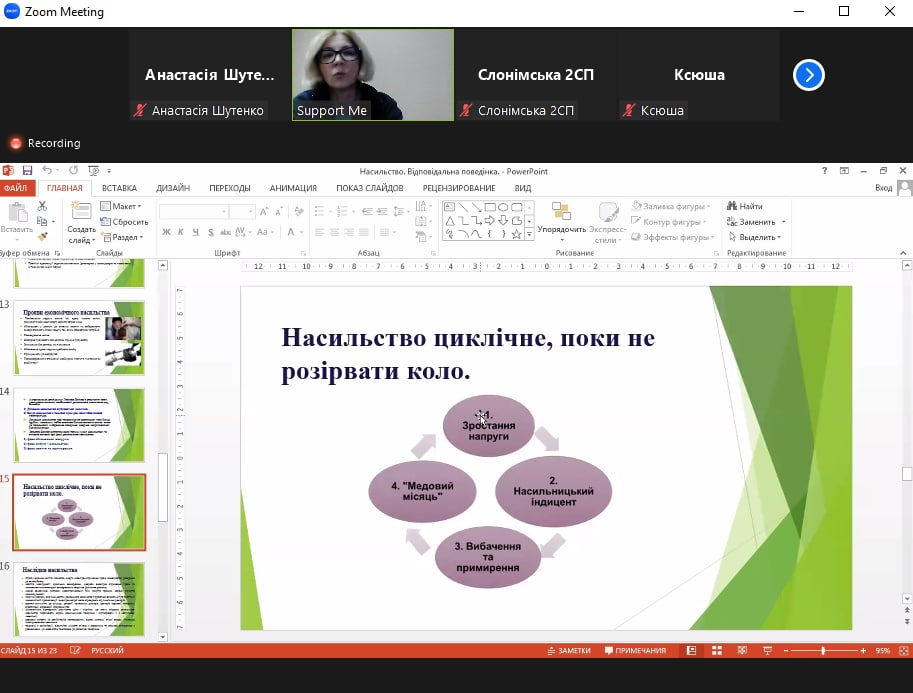Open the Shape Fill (Заливка фигуры) dropdown
This screenshot has height=693, width=913.
tap(671, 206)
